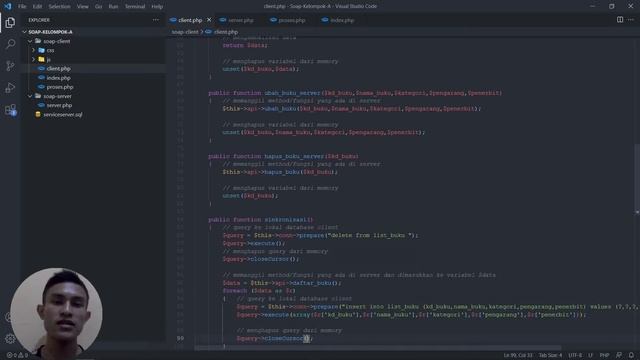This screenshot has height=360, width=640.
Task: Open the Go menu
Action: 98,7
